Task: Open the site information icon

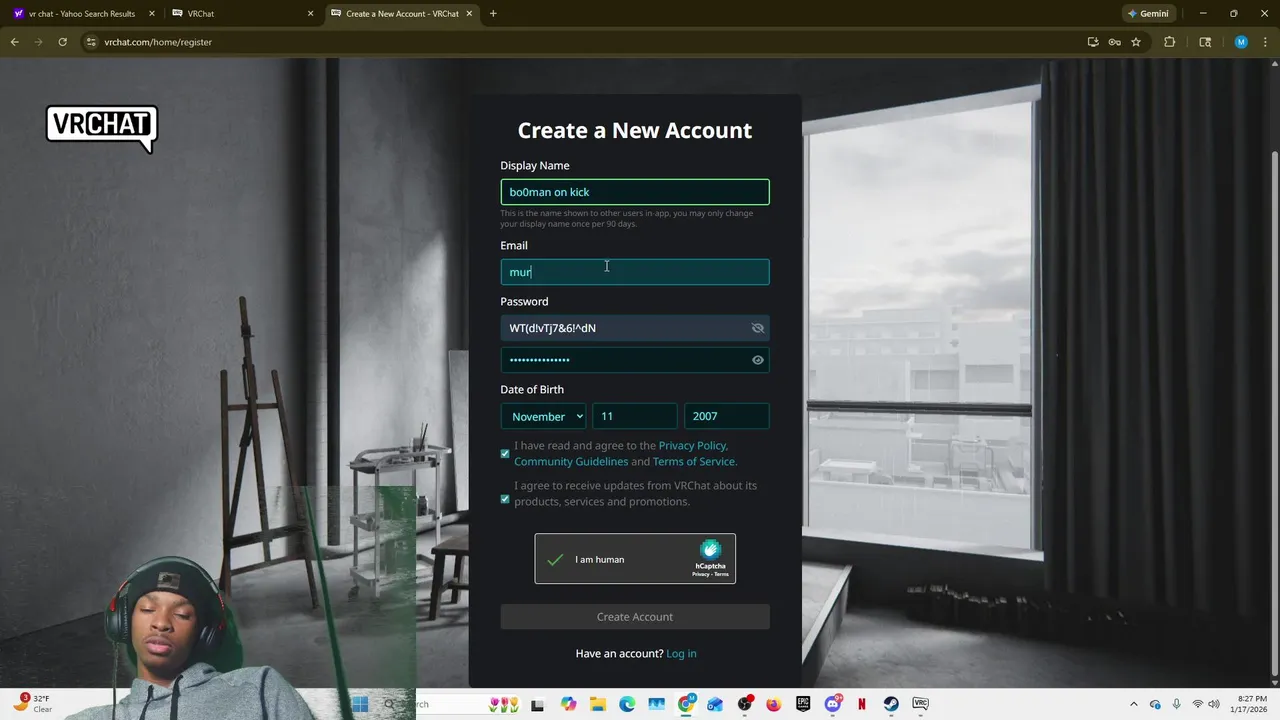Action: pyautogui.click(x=91, y=42)
